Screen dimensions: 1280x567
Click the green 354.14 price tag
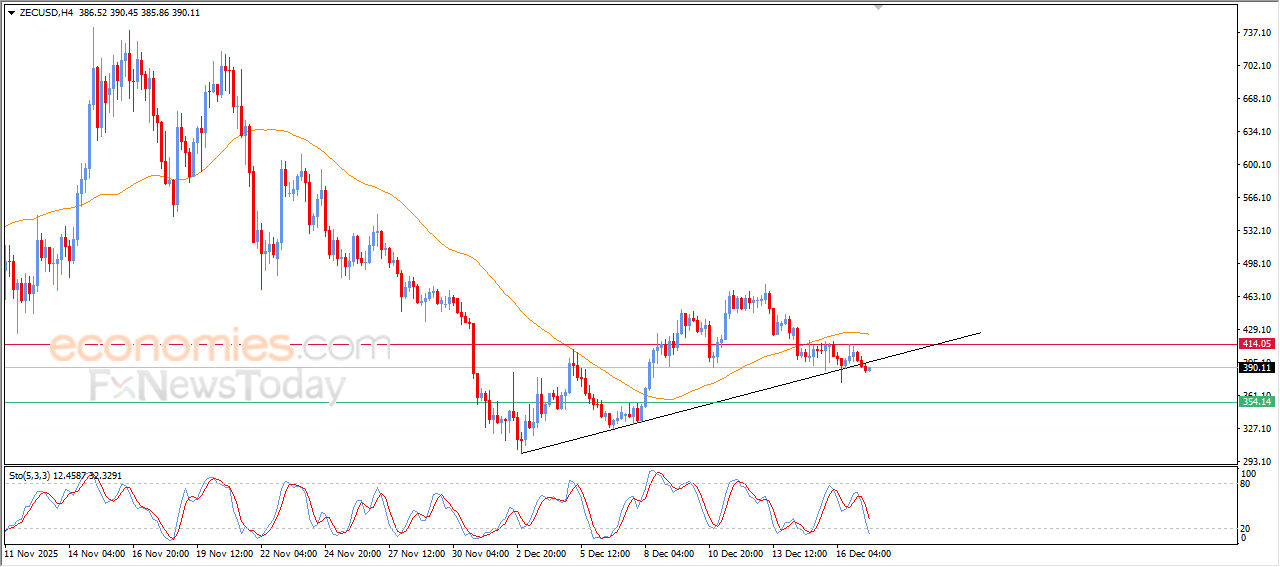1255,401
